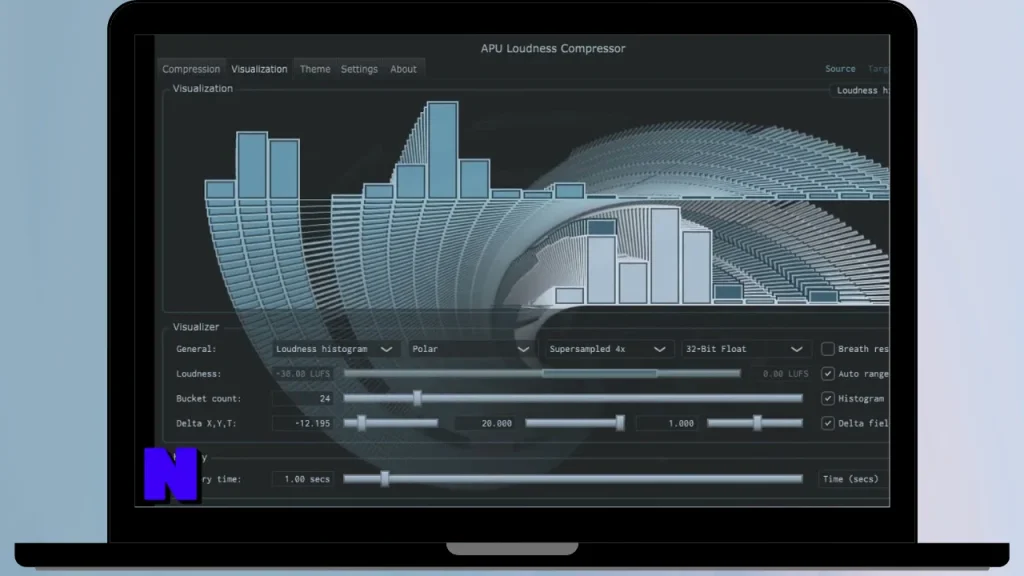The height and width of the screenshot is (576, 1024).
Task: Toggle the Auto range checkbox
Action: click(827, 374)
